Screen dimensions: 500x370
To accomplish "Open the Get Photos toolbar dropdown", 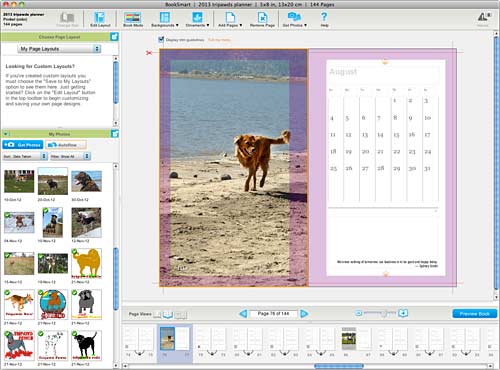I will coord(295,19).
